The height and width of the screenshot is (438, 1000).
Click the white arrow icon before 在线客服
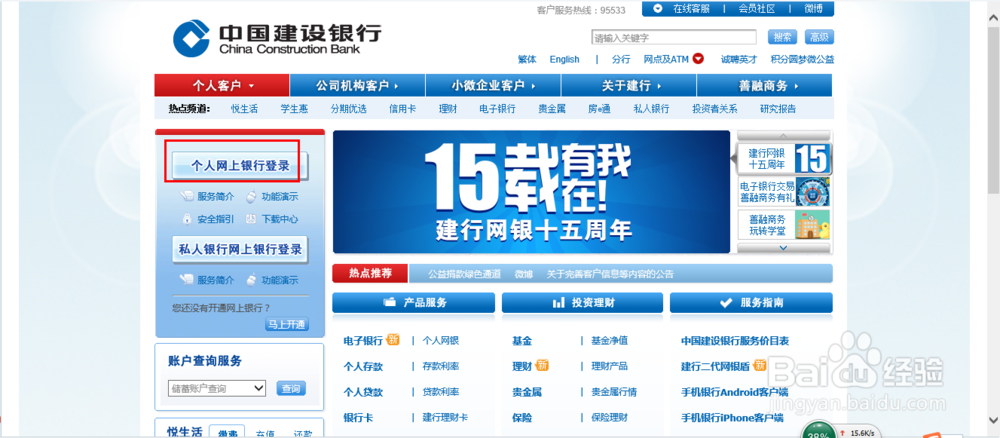tap(658, 8)
